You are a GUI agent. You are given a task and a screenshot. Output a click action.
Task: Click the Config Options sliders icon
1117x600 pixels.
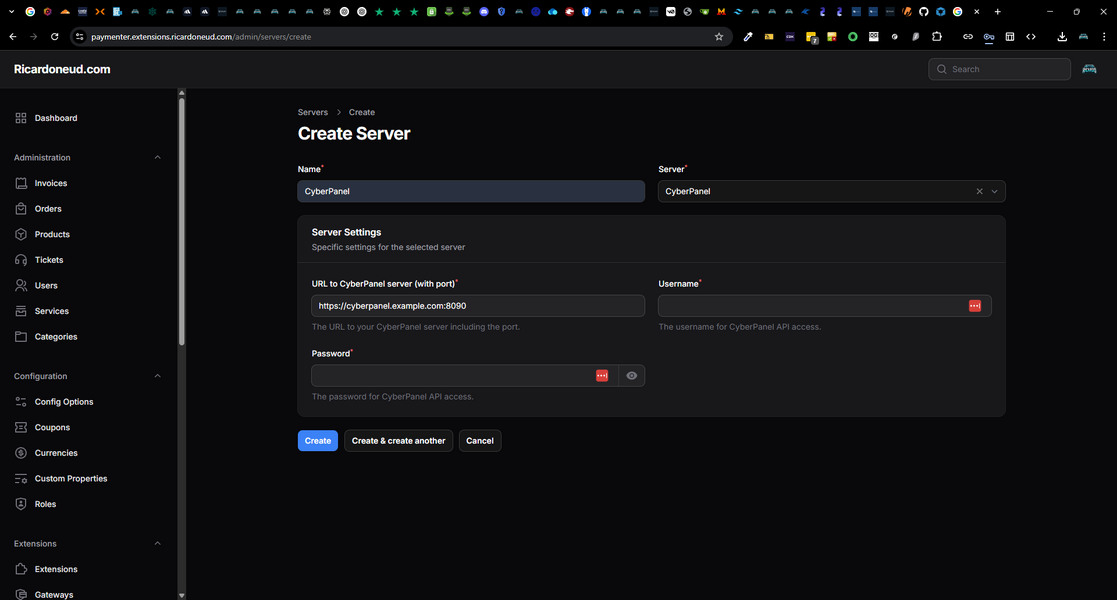click(x=21, y=402)
